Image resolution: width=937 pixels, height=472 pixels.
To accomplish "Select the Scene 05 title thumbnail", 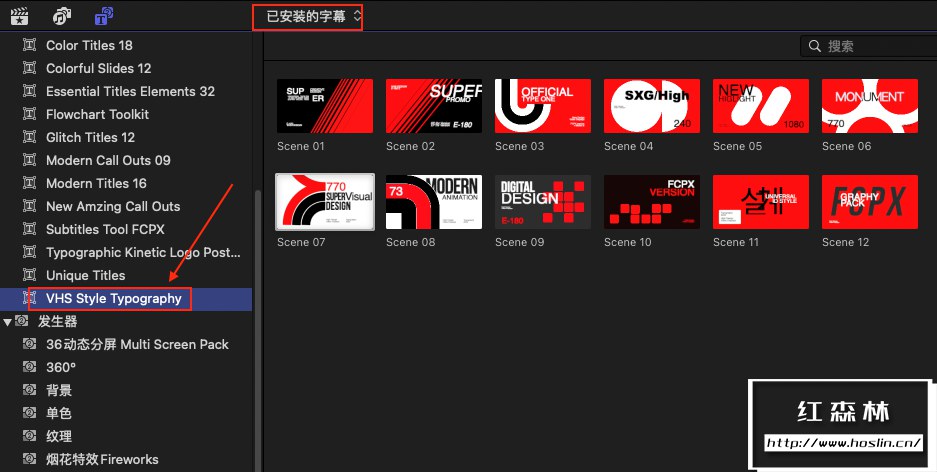I will [x=761, y=106].
